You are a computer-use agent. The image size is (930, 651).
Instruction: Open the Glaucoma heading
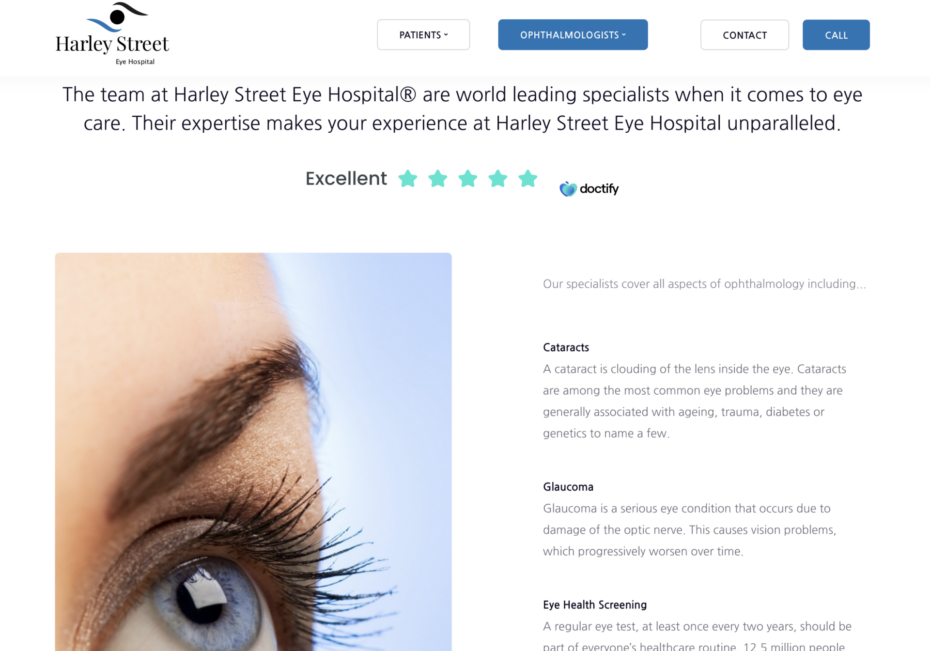[x=568, y=487]
